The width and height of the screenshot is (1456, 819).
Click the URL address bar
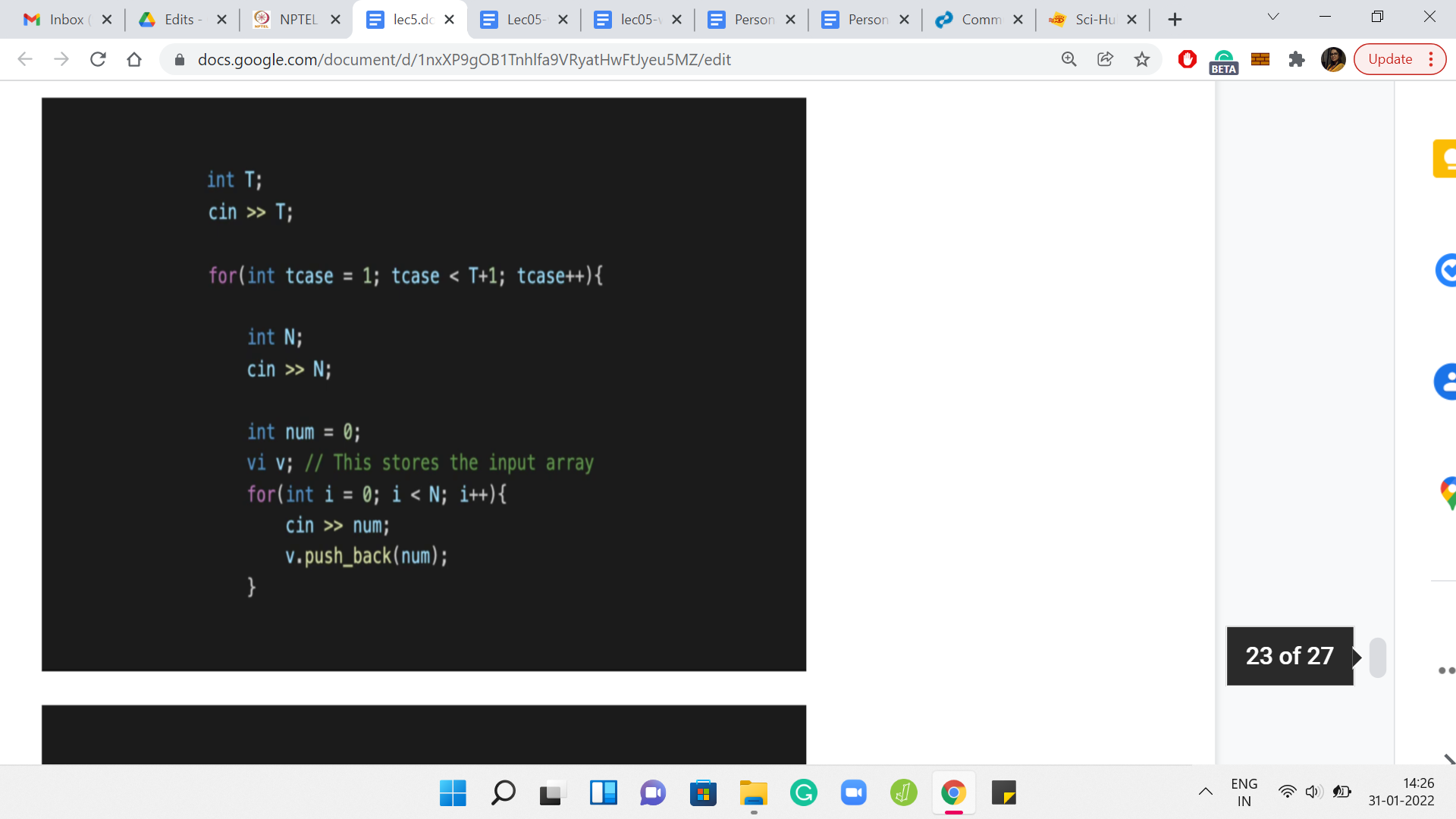click(607, 59)
